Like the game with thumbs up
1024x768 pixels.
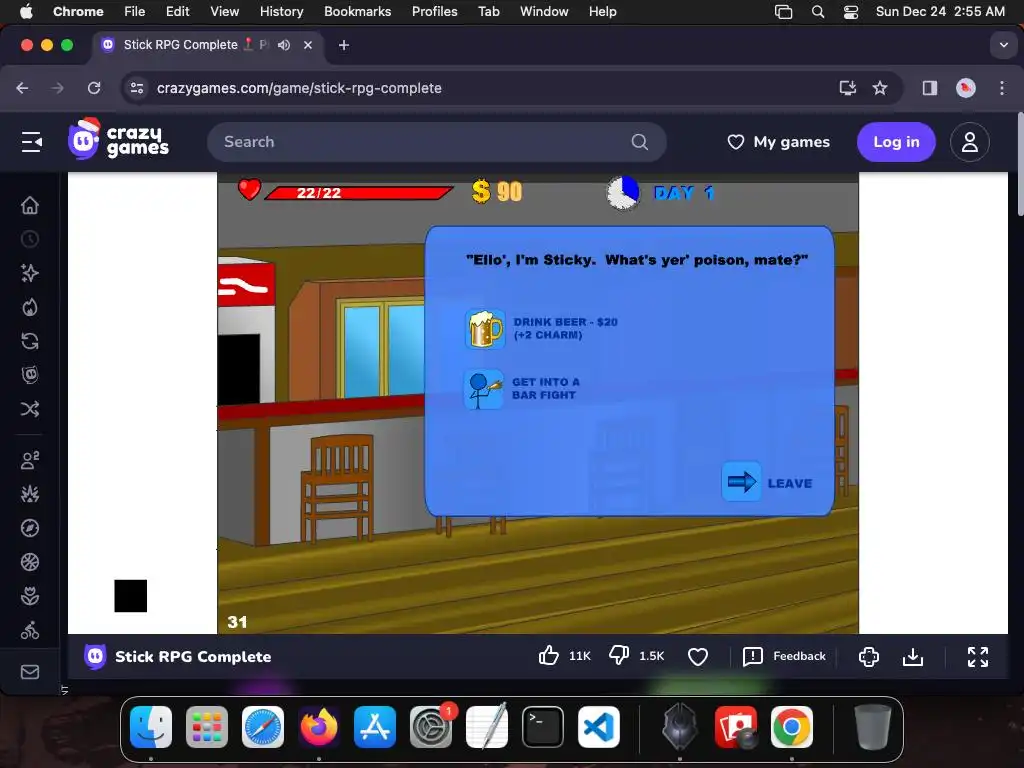(x=549, y=656)
